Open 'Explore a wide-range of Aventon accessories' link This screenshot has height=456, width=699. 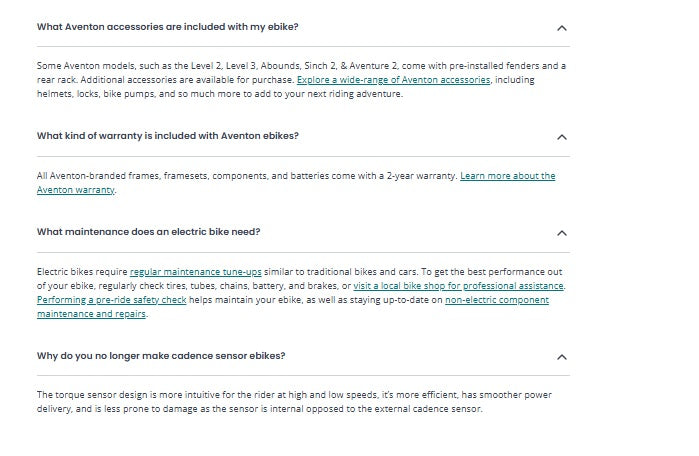tap(393, 80)
